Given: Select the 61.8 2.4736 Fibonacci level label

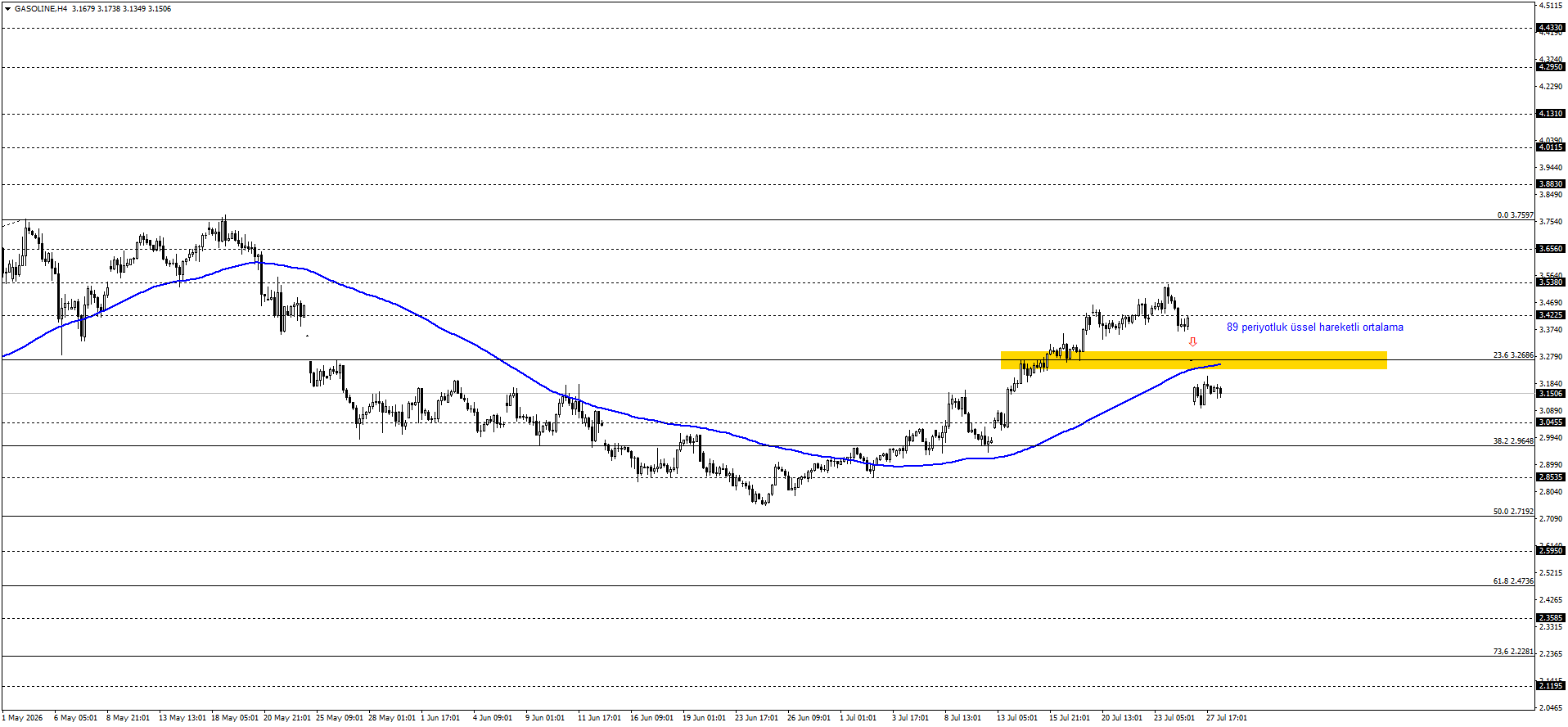Looking at the screenshot, I should [x=1513, y=581].
